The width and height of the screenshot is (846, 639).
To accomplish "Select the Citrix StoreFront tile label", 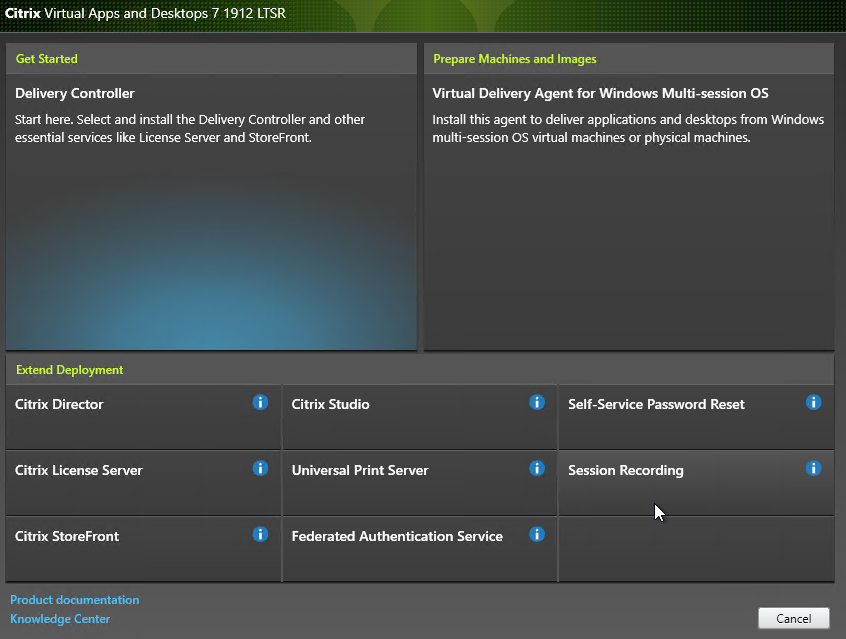I will (x=67, y=537).
